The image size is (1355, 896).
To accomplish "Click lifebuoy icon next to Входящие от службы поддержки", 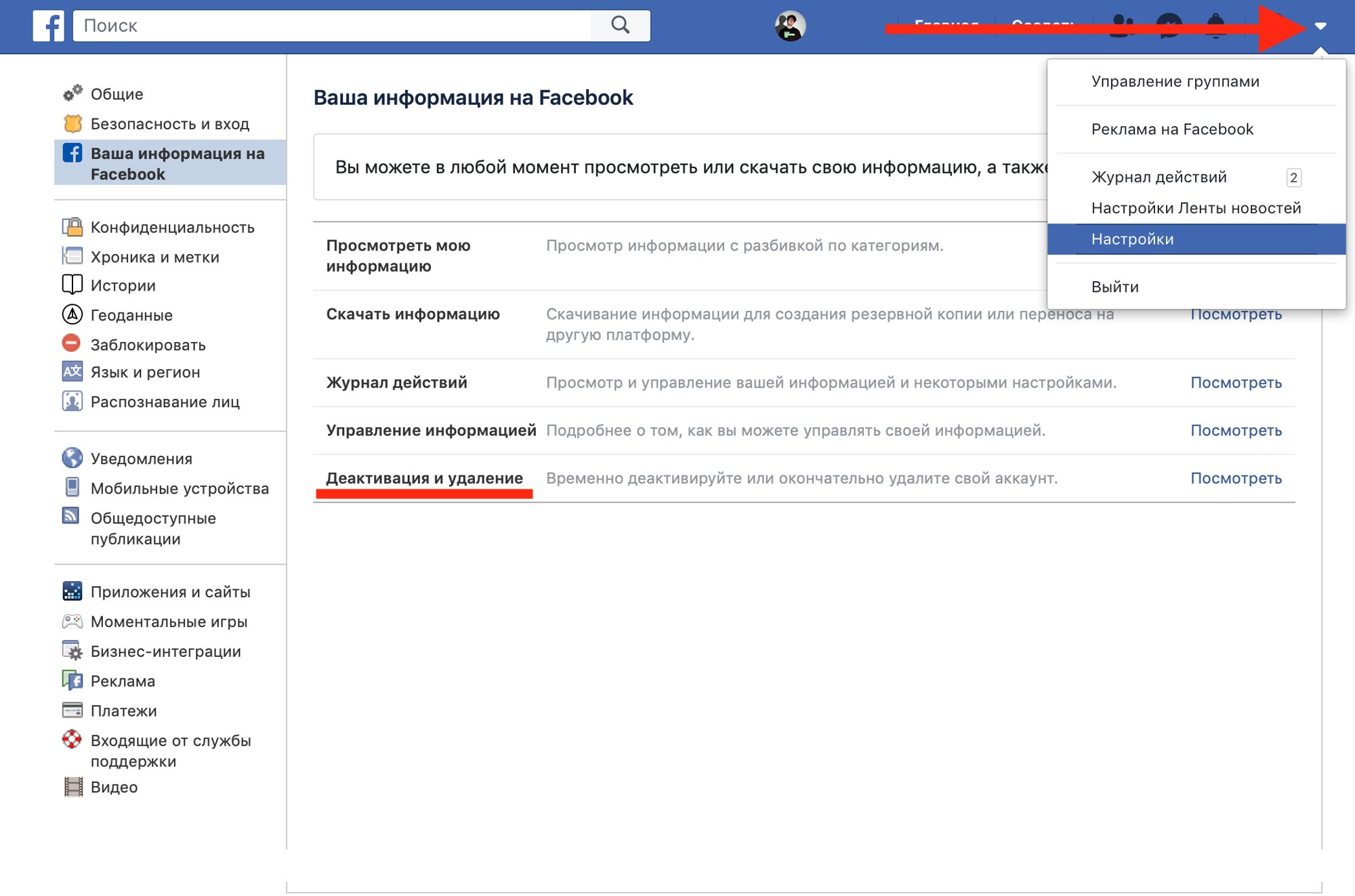I will pyautogui.click(x=72, y=739).
